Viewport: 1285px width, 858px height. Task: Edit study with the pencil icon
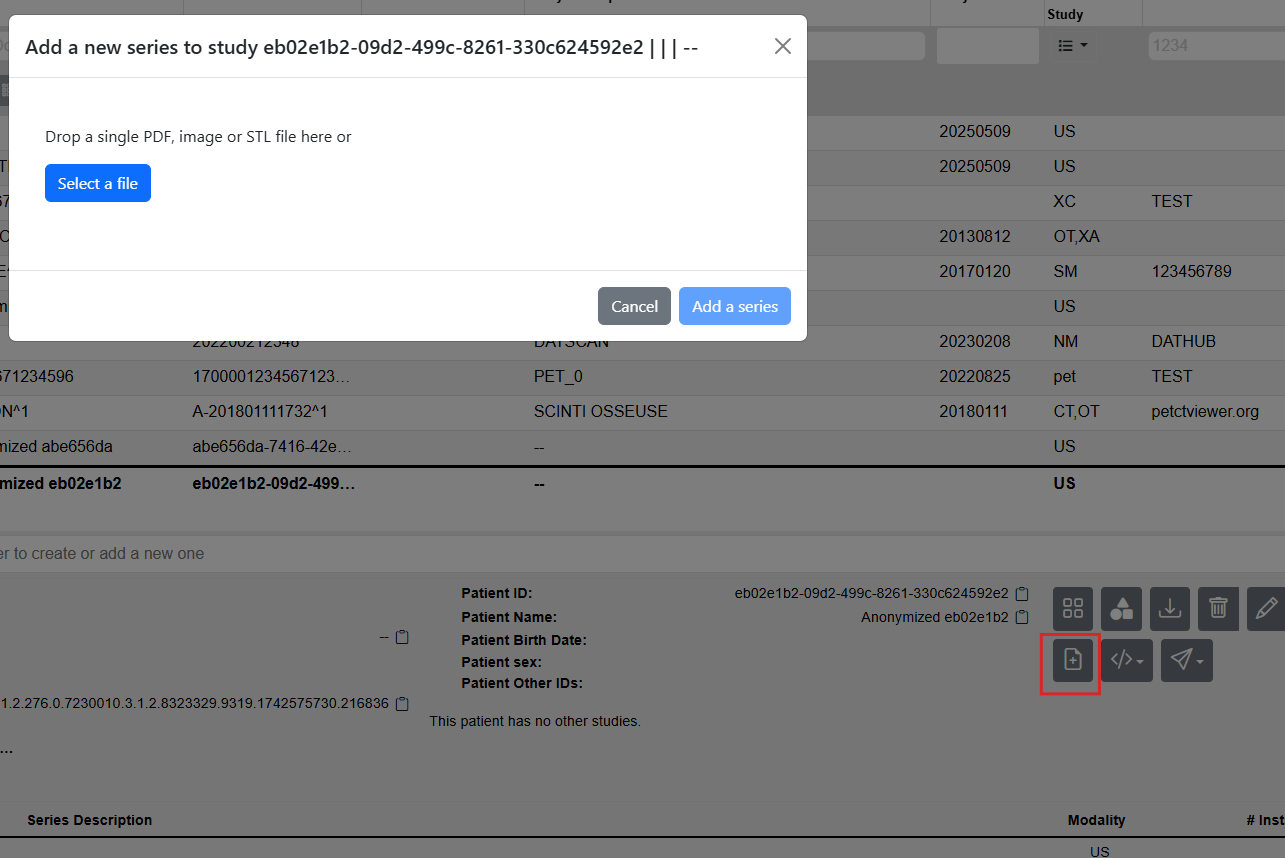(1266, 608)
